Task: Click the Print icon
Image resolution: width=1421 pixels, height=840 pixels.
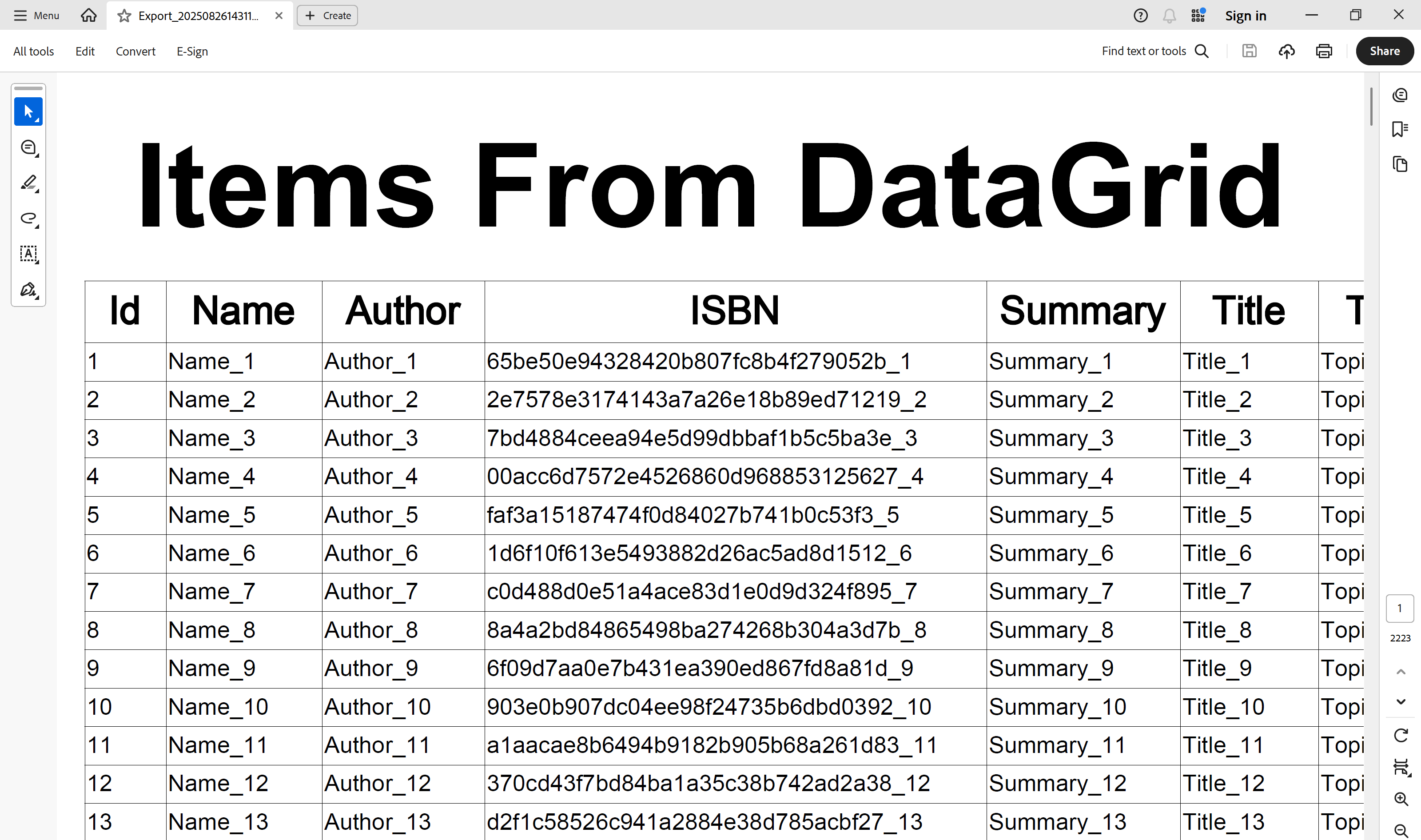Action: click(x=1324, y=51)
